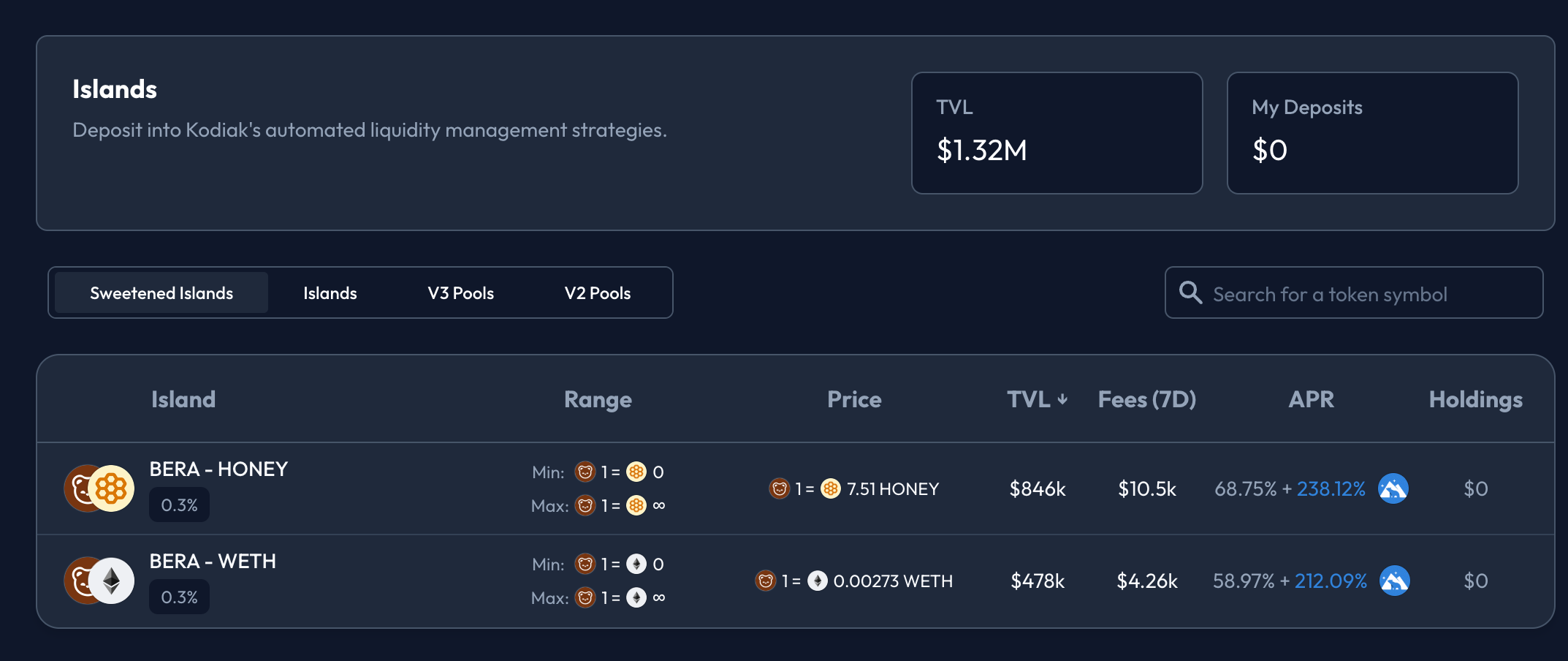The height and width of the screenshot is (661, 1568).
Task: Click the 238.12% bonus APR value
Action: (x=1331, y=489)
